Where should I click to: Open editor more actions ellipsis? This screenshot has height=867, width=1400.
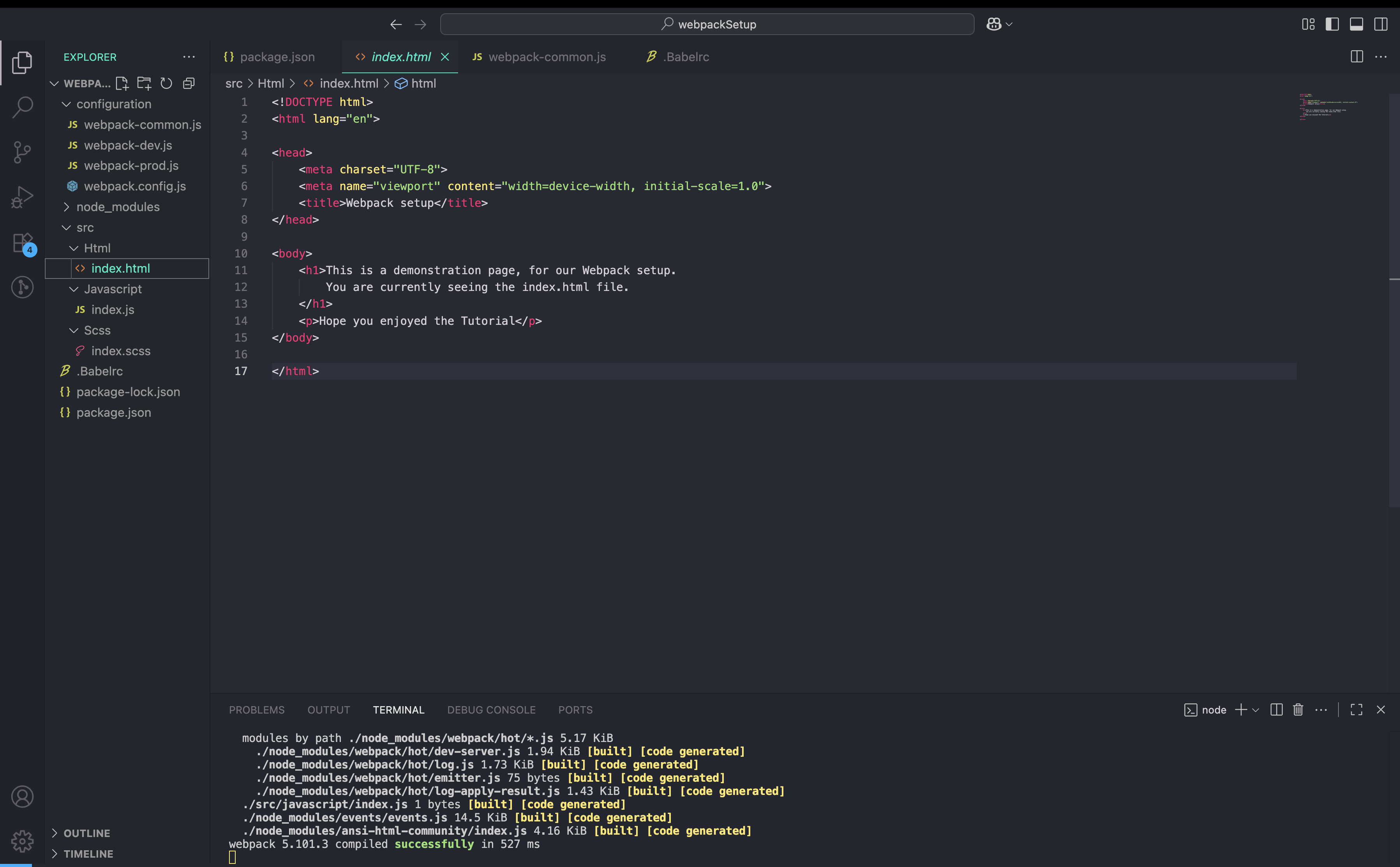[1381, 57]
